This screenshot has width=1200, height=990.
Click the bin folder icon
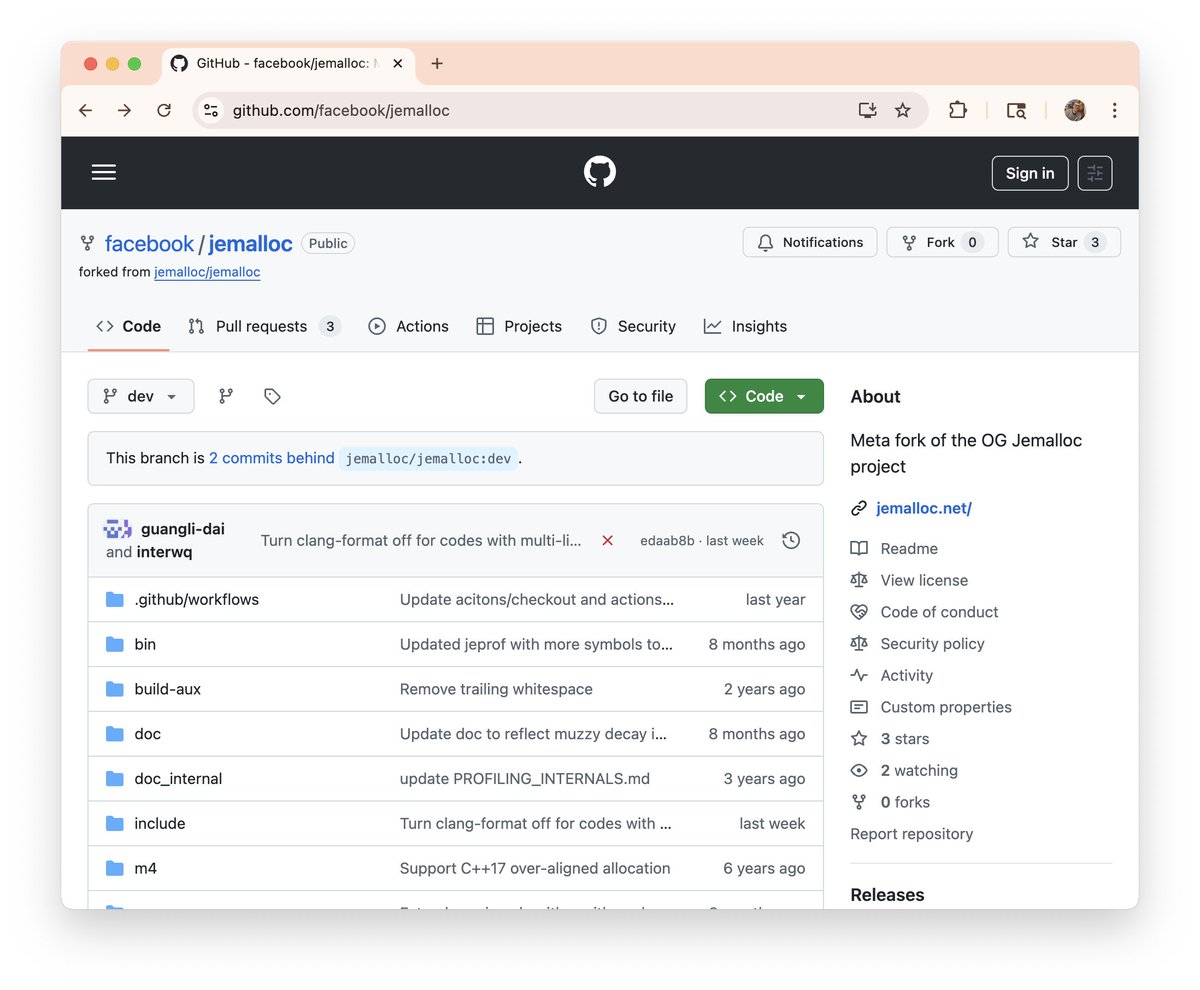tap(114, 644)
